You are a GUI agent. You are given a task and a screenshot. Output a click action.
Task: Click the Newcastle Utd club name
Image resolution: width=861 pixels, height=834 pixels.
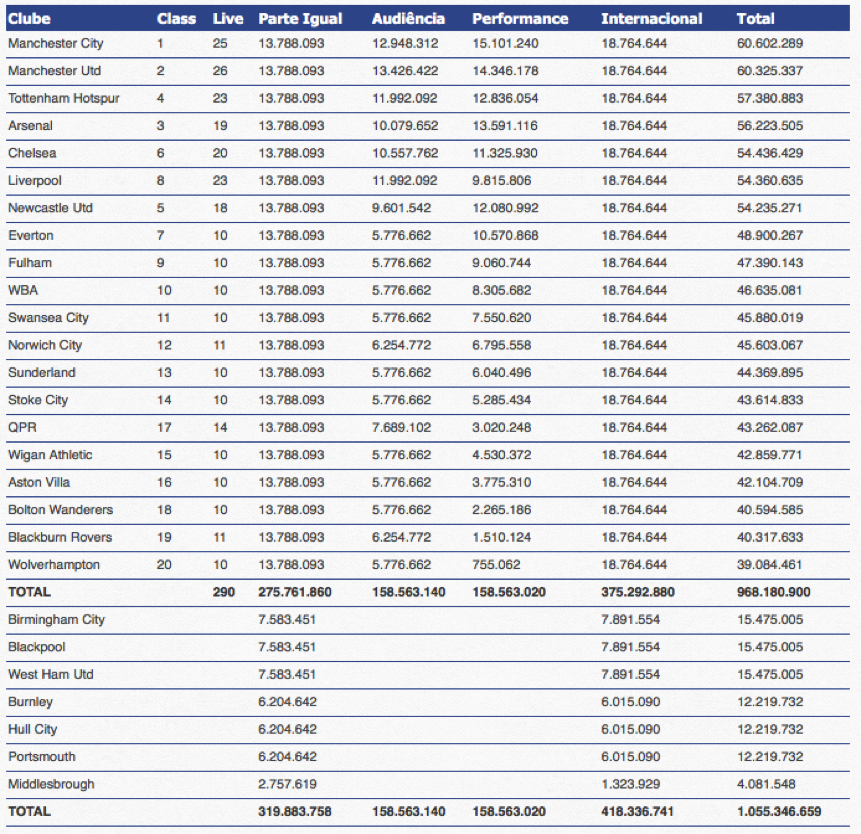point(50,208)
